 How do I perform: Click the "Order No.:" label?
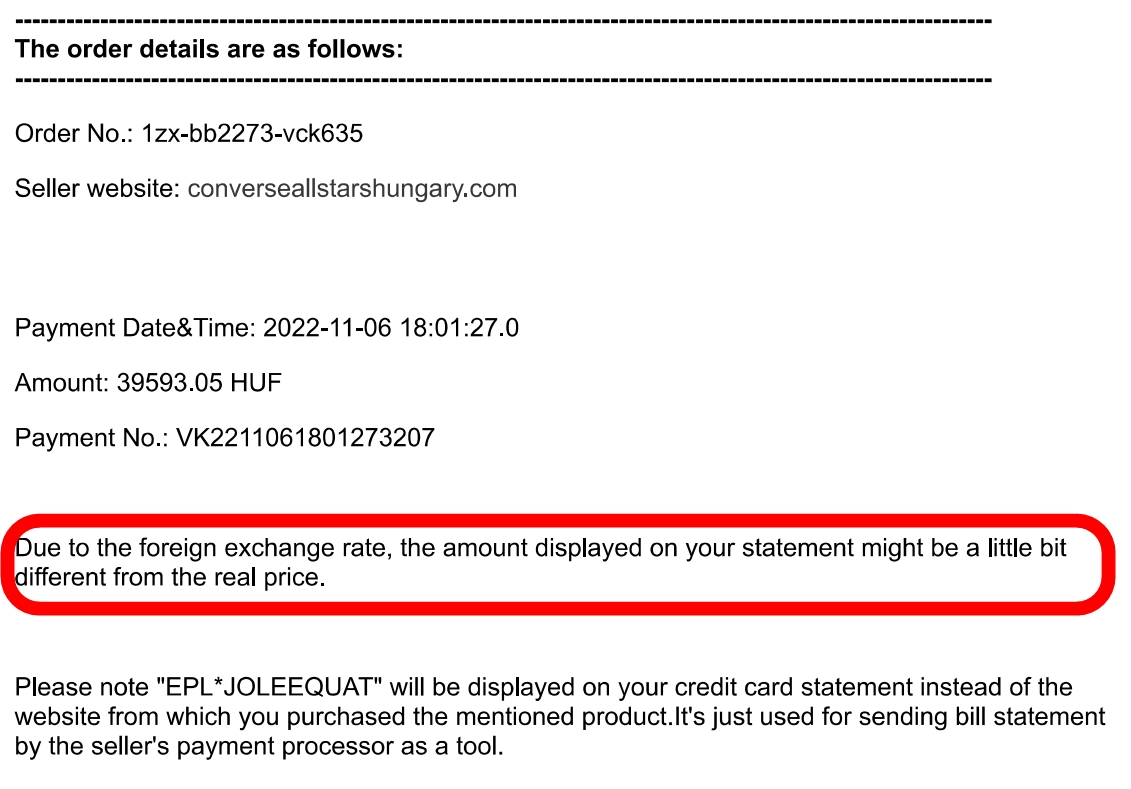pyautogui.click(x=74, y=133)
